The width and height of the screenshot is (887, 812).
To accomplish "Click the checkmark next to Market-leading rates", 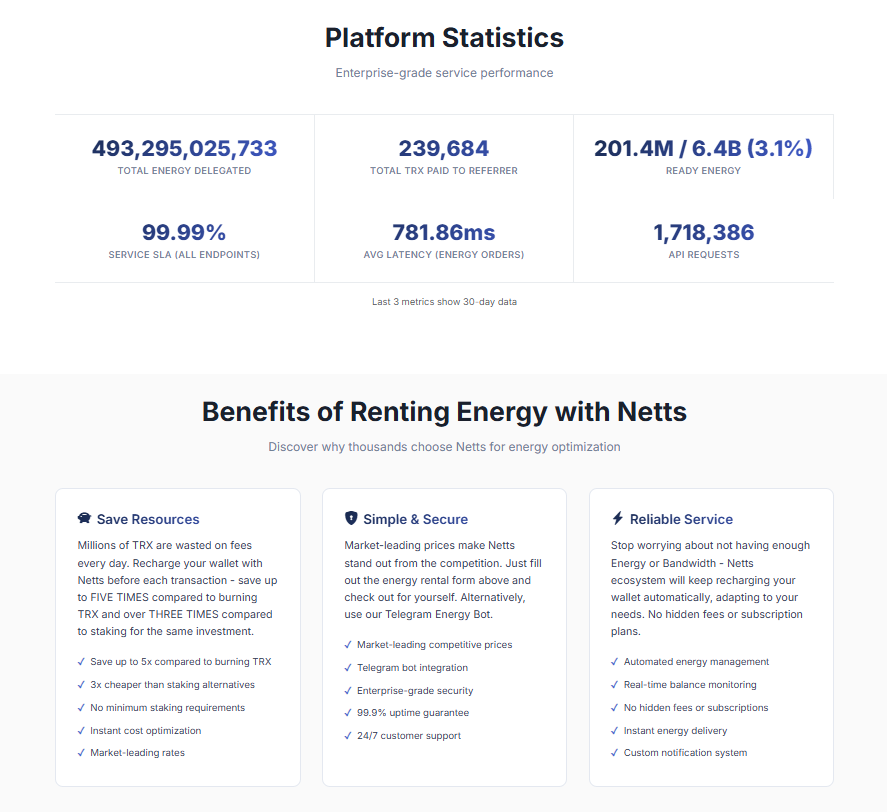I will (81, 753).
